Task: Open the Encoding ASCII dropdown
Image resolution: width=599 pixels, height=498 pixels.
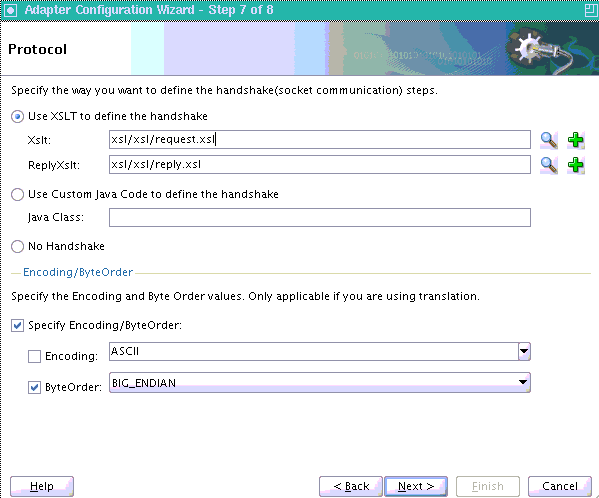Action: (x=524, y=351)
